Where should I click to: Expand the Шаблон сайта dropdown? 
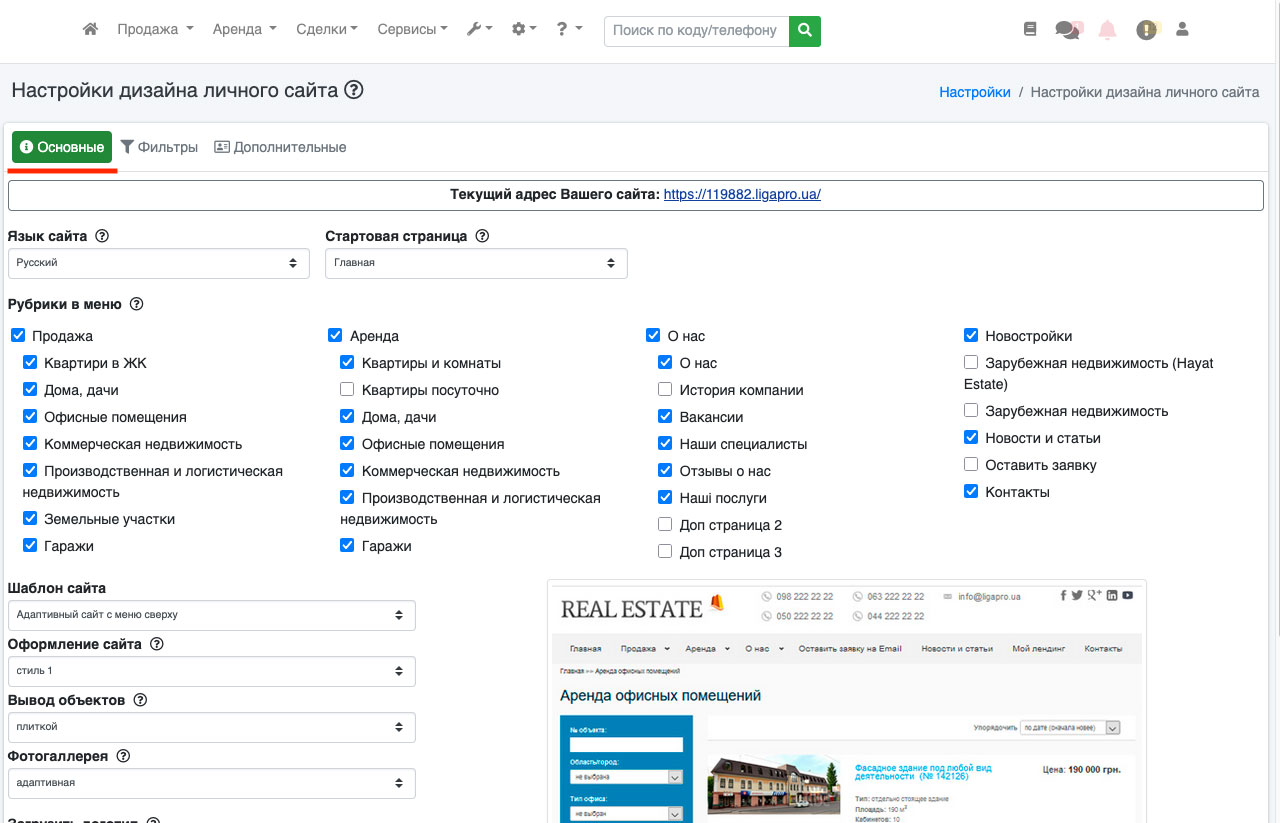(211, 615)
